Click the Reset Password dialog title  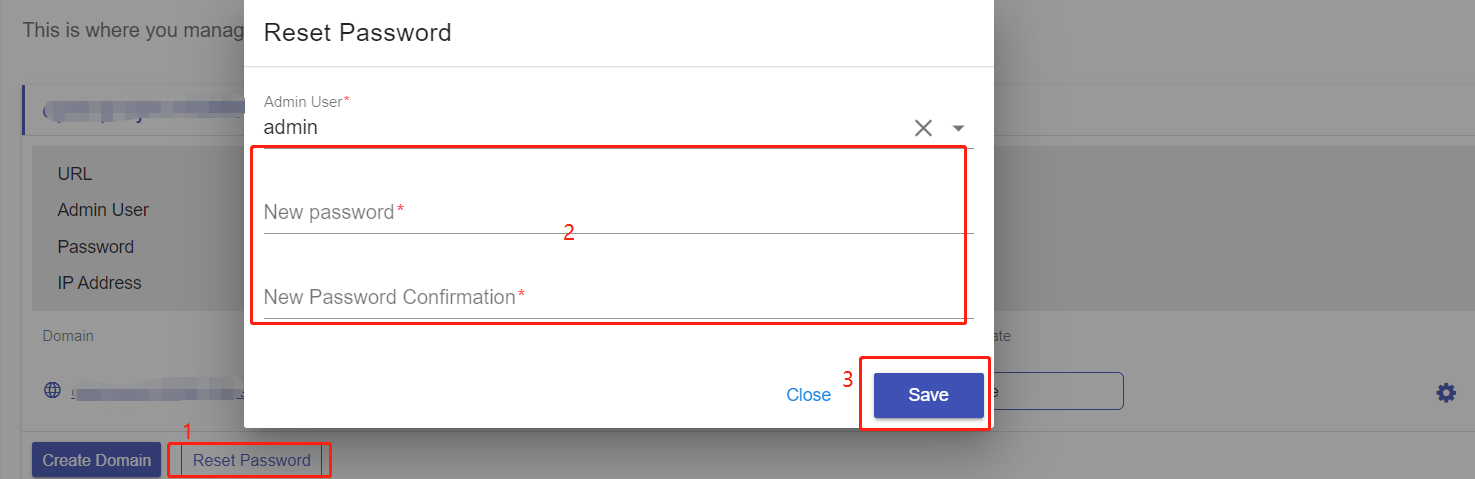(357, 33)
